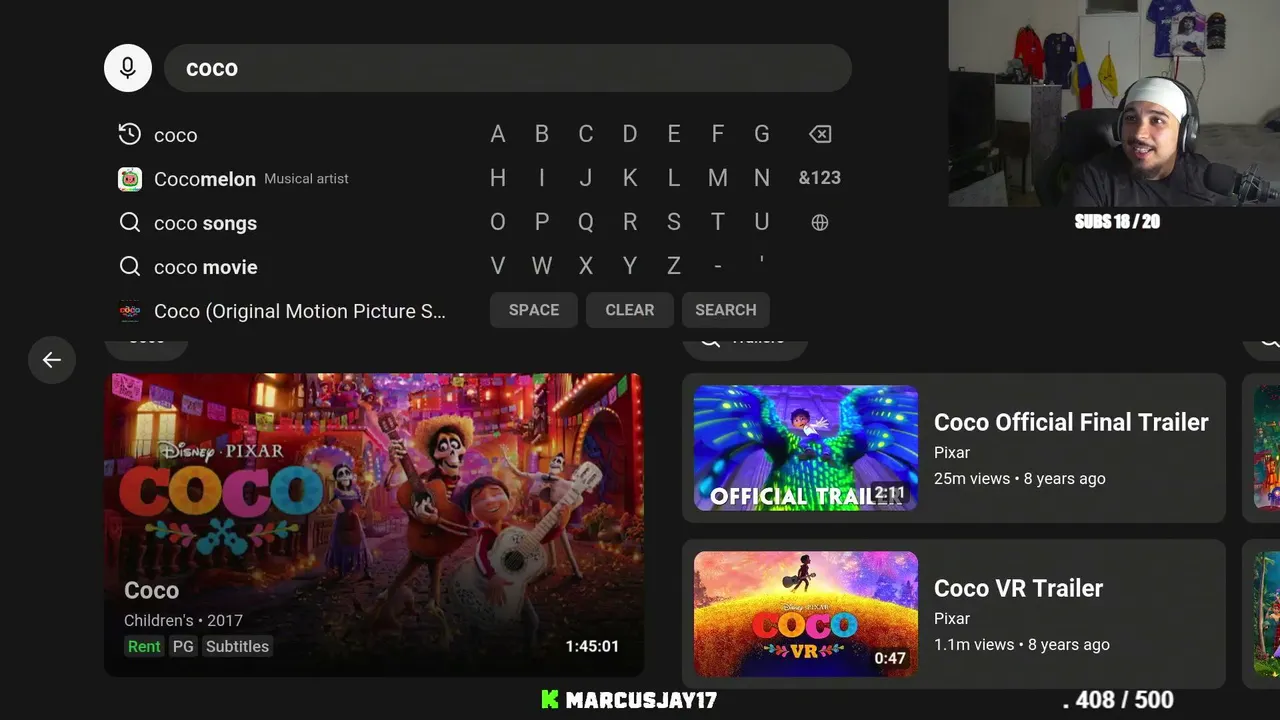Switch to &123 symbols keyboard
The image size is (1280, 720).
click(x=820, y=178)
